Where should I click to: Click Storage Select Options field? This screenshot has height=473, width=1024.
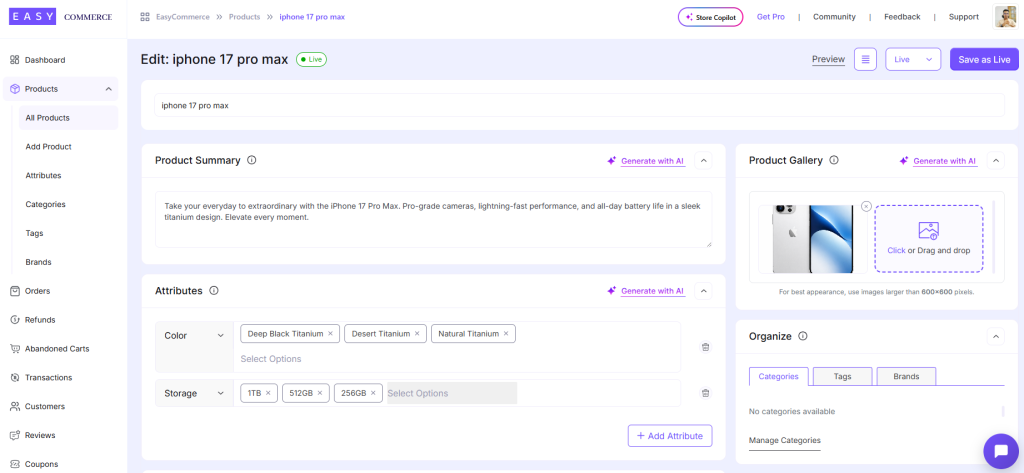pyautogui.click(x=452, y=393)
